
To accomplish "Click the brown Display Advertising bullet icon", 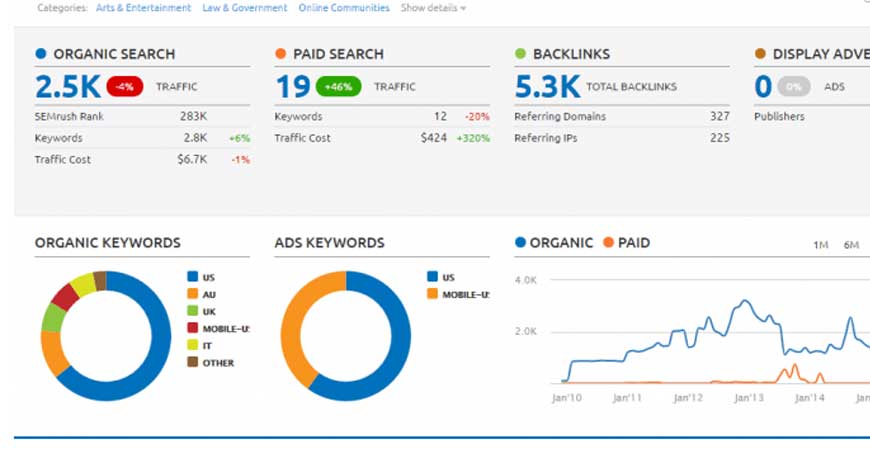I will point(760,54).
